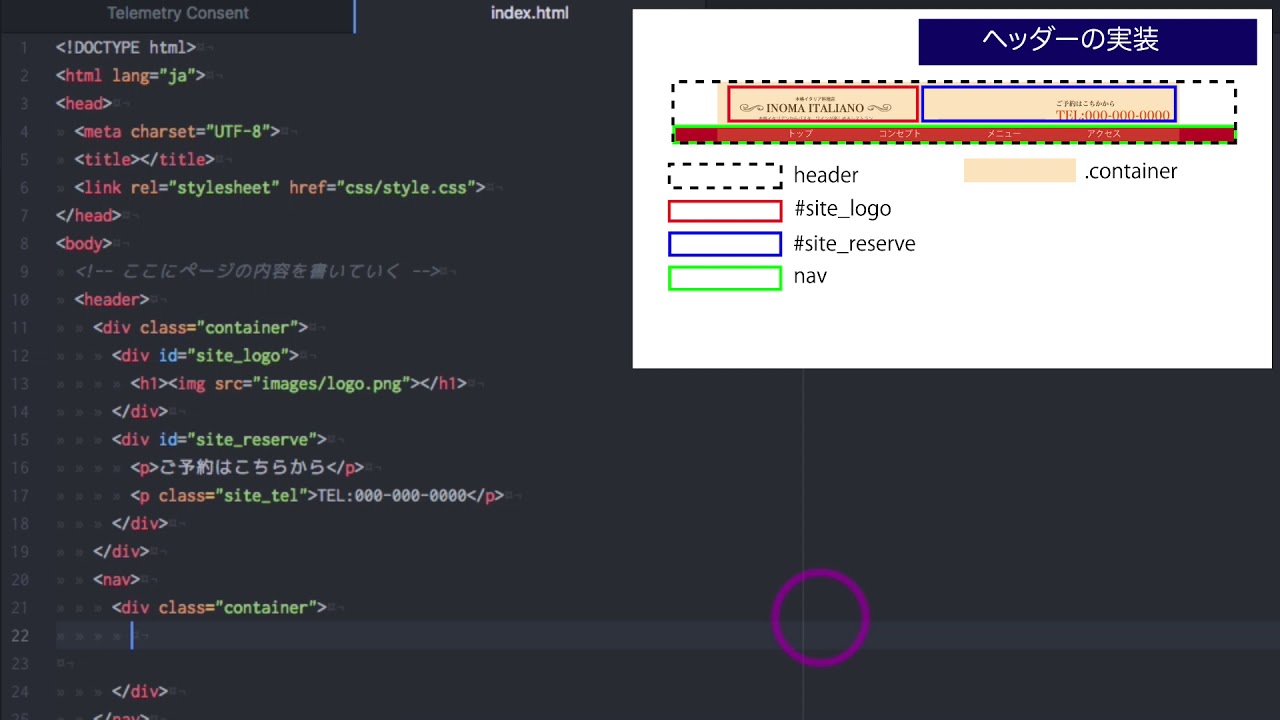Switch to the Telemetry Consent tab
This screenshot has height=720, width=1280.
[177, 13]
